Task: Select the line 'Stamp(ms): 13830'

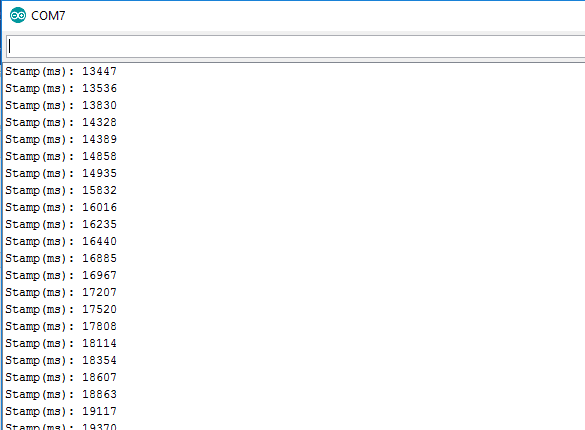Action: coord(61,106)
